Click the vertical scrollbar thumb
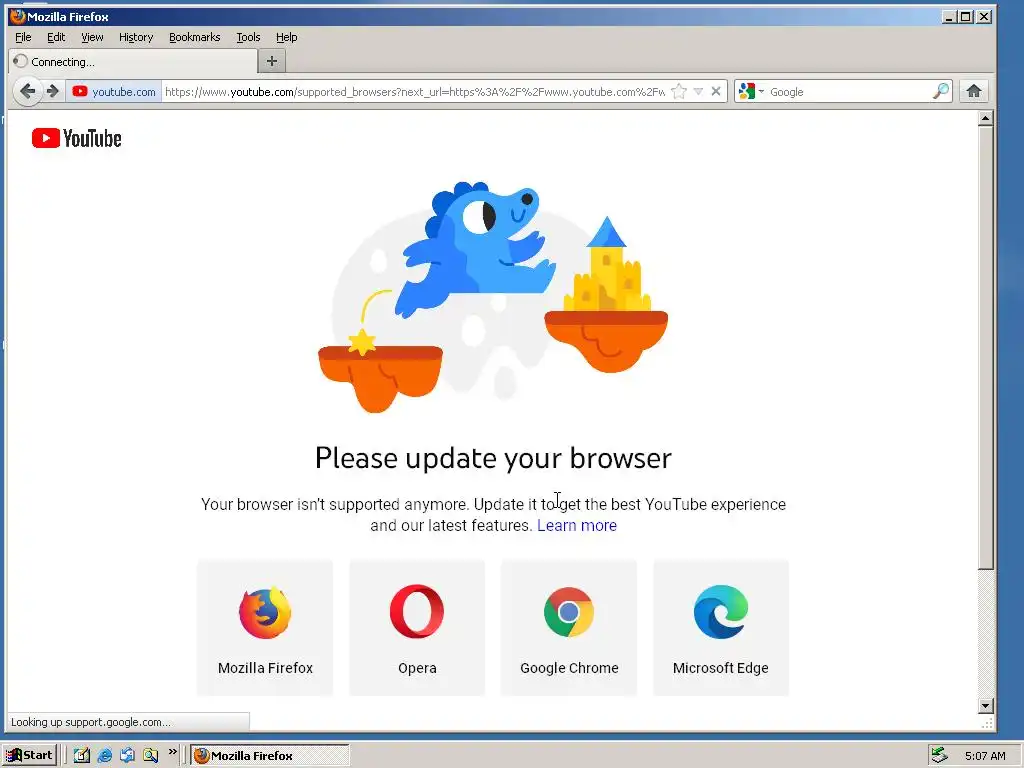The width and height of the screenshot is (1024, 768). [x=985, y=347]
